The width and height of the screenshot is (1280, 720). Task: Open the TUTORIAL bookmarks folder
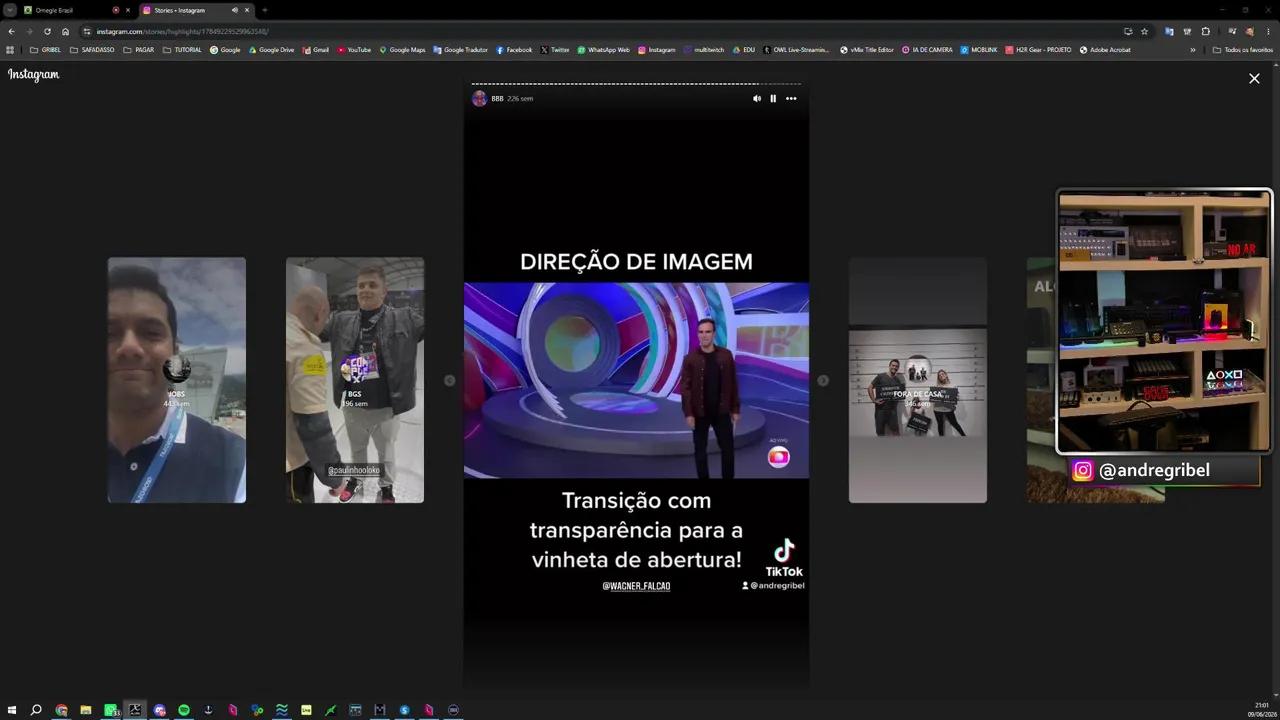[x=182, y=50]
